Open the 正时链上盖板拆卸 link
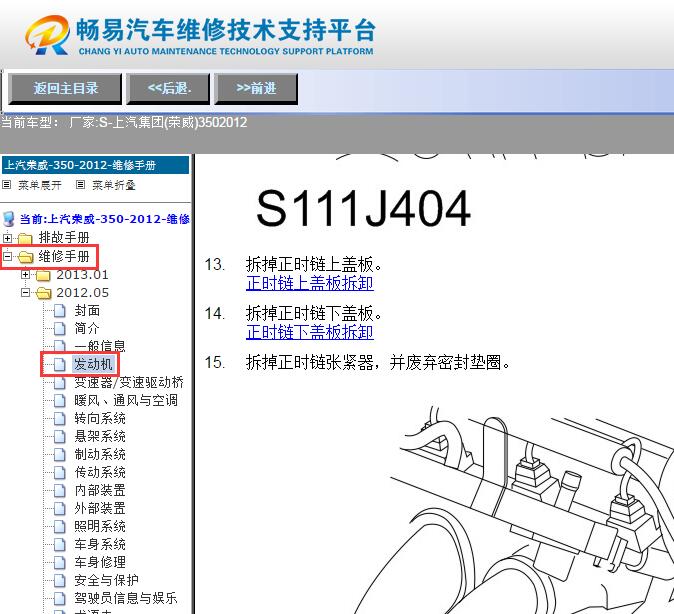 coord(309,283)
